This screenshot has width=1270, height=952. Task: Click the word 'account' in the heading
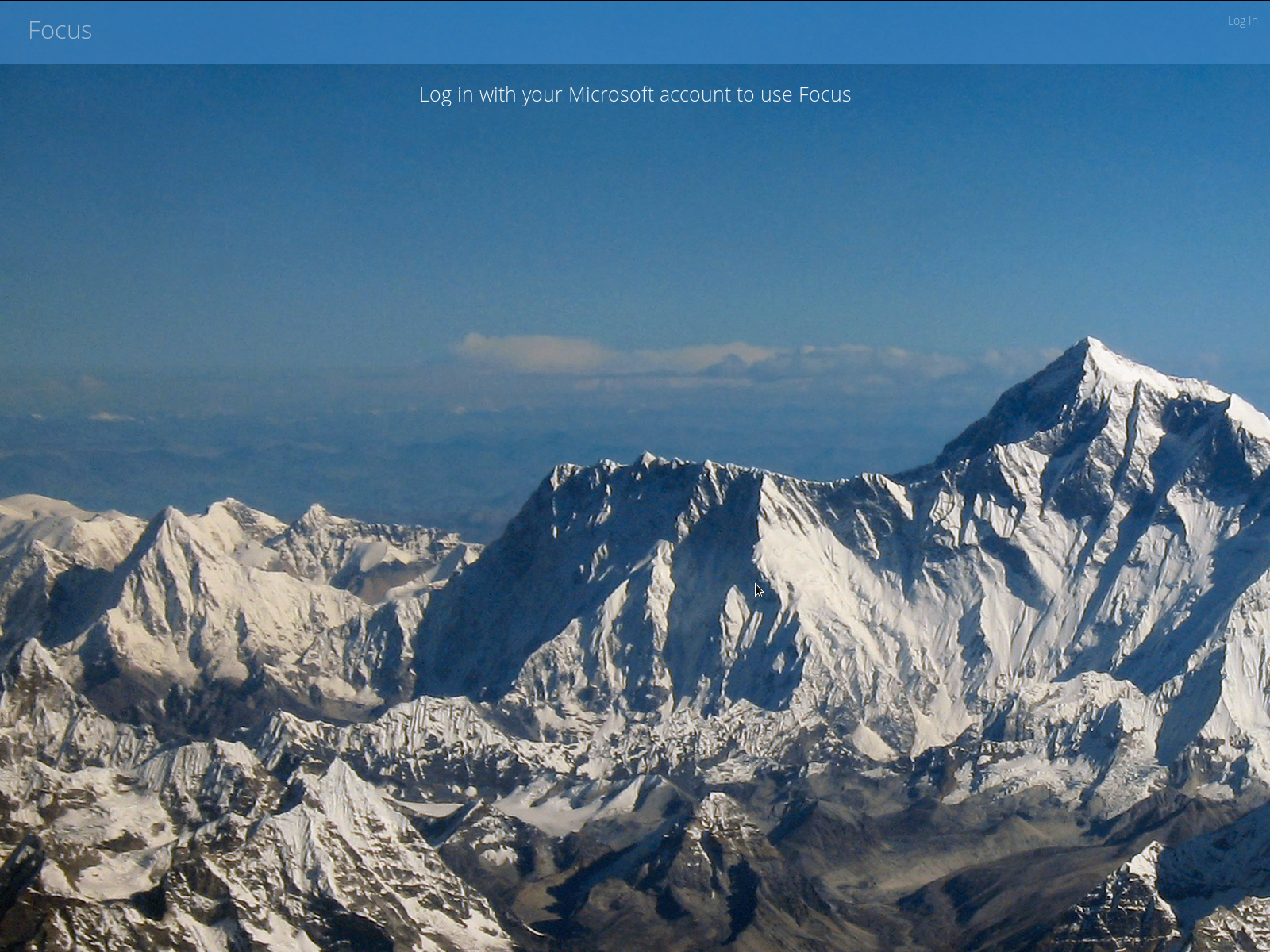(x=695, y=94)
